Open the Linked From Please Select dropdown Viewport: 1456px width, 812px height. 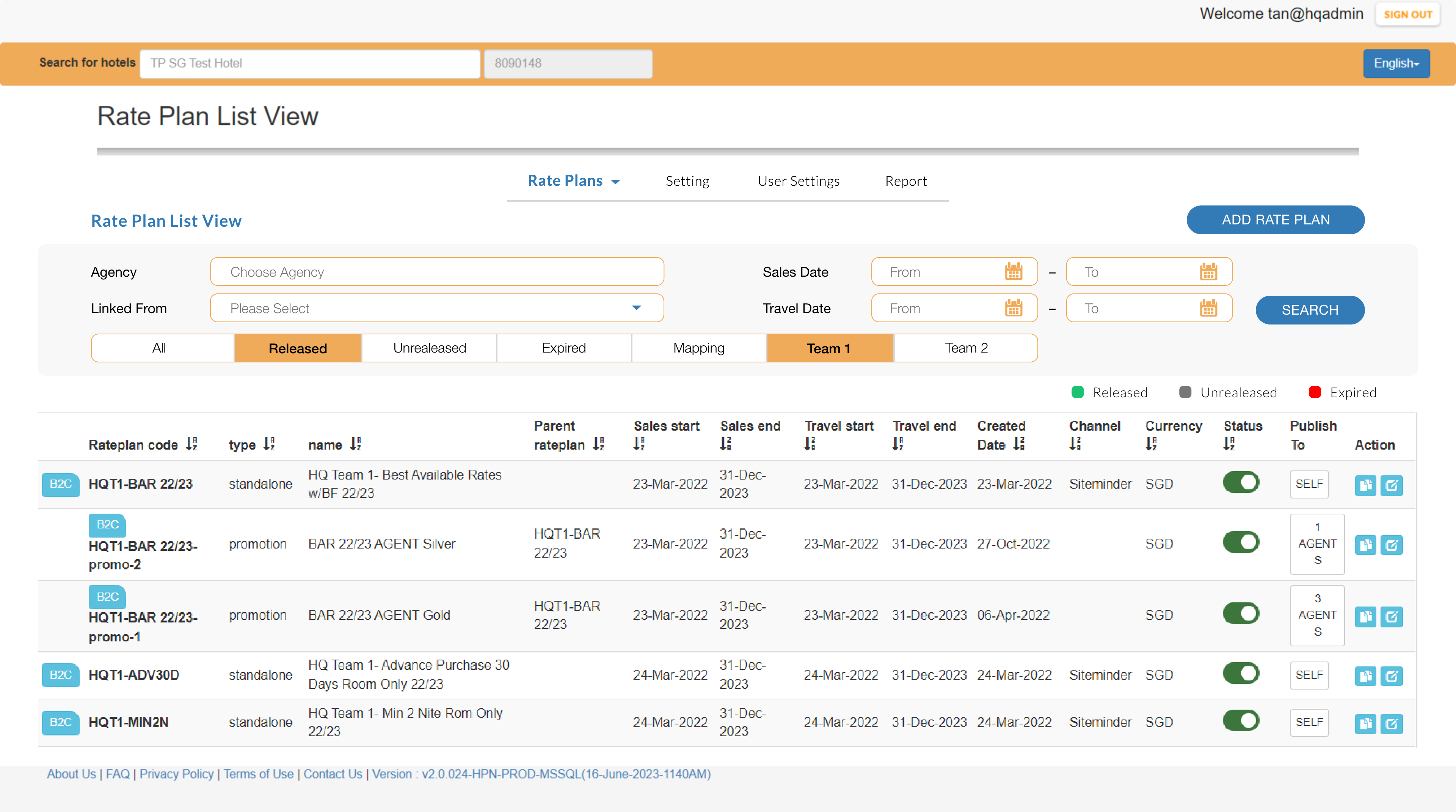pos(437,308)
